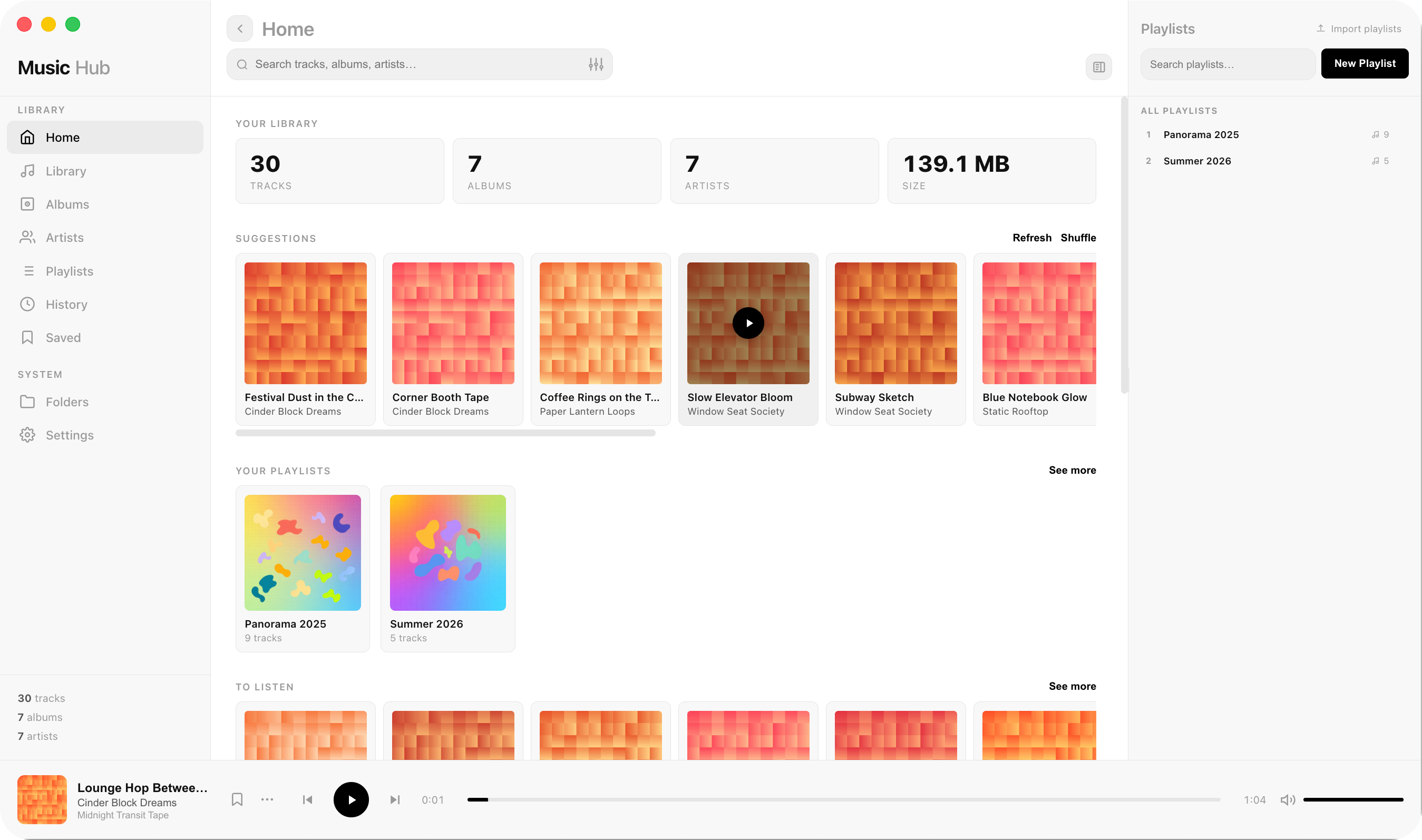The width and height of the screenshot is (1422, 840).
Task: Open History in the sidebar
Action: coord(105,305)
